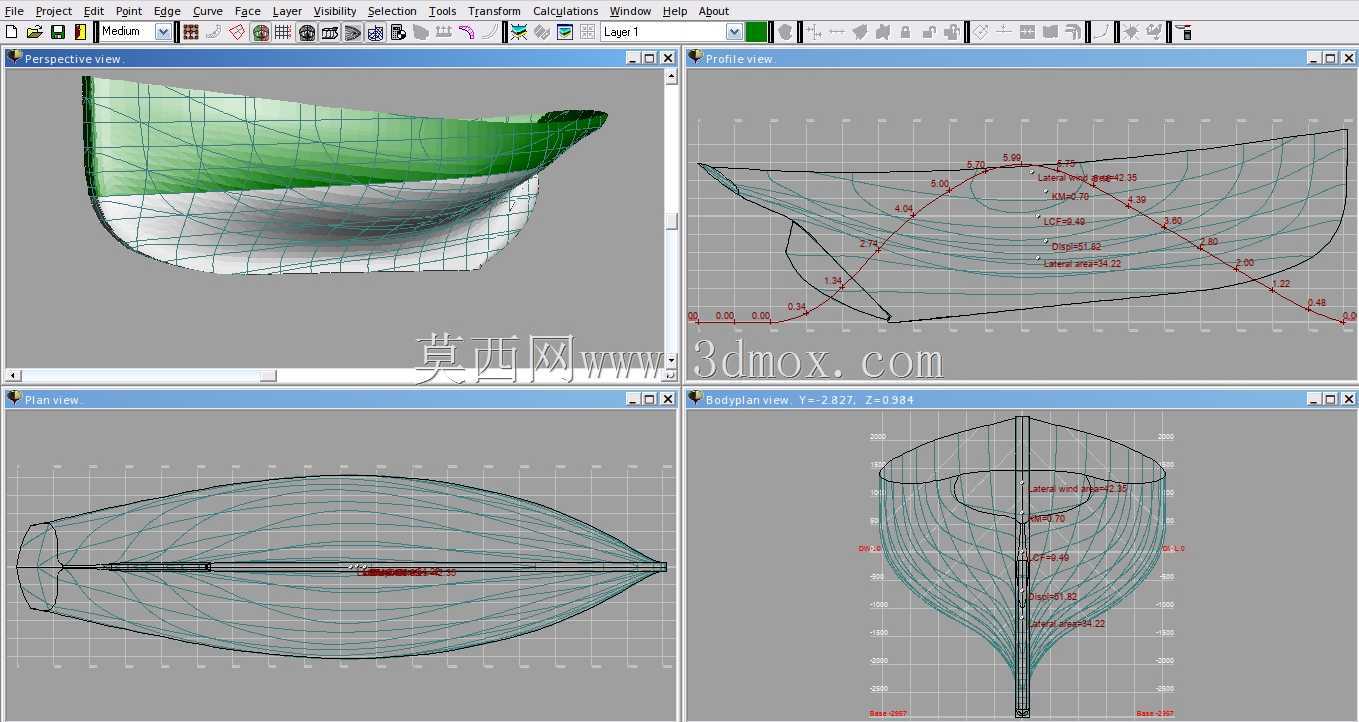Click the Perspective view horizontal scrollbar thumb
Image resolution: width=1359 pixels, height=722 pixels.
pos(268,376)
